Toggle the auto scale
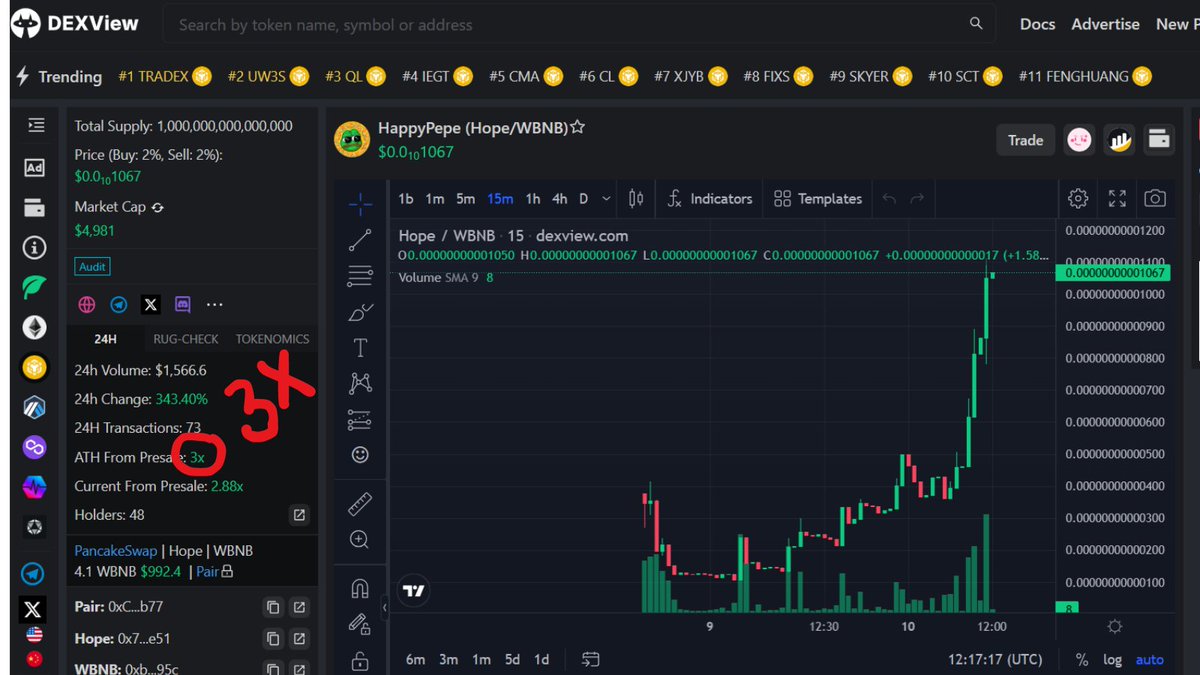The width and height of the screenshot is (1200, 675). [x=1150, y=659]
